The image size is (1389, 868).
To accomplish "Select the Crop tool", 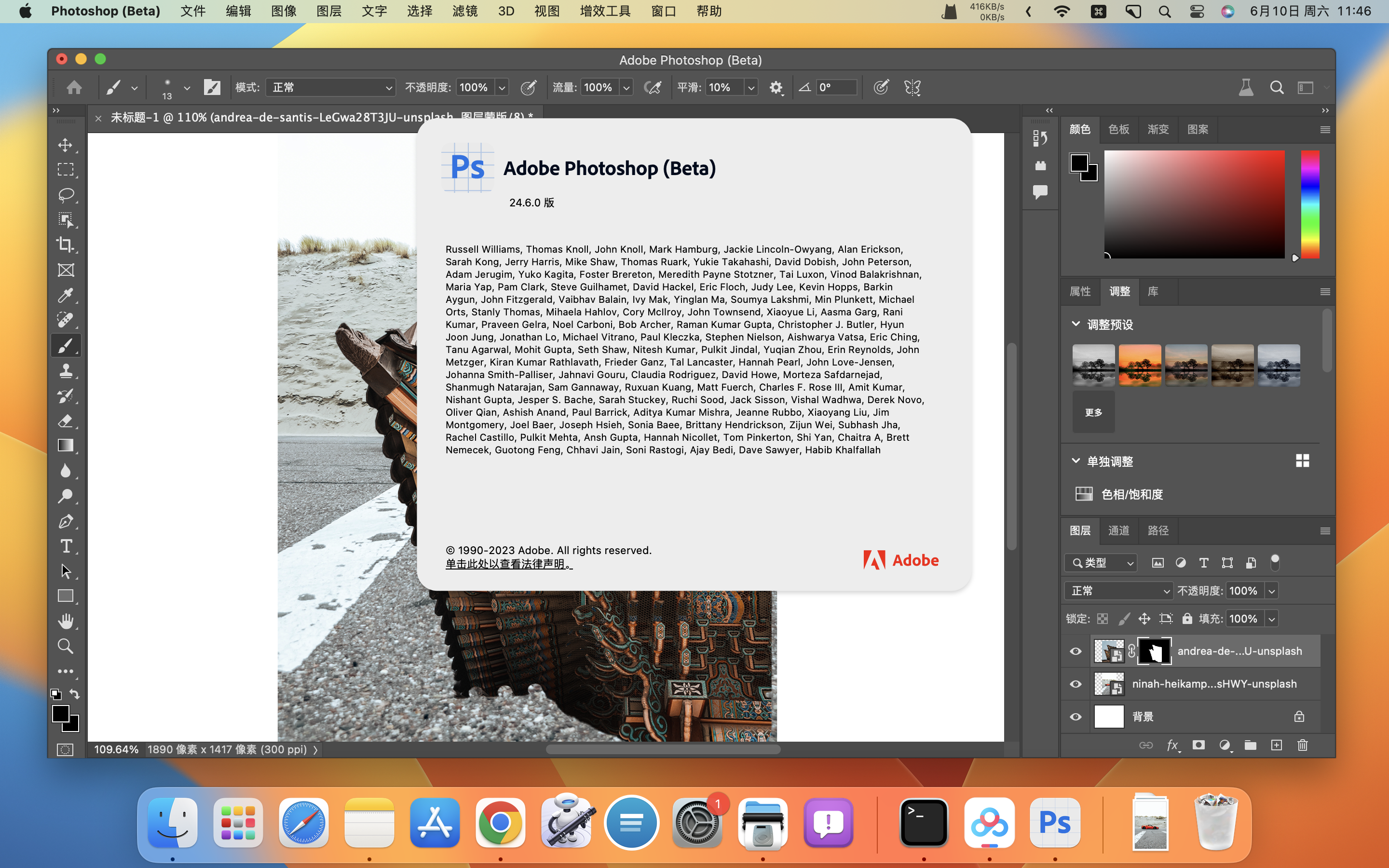I will 66,244.
